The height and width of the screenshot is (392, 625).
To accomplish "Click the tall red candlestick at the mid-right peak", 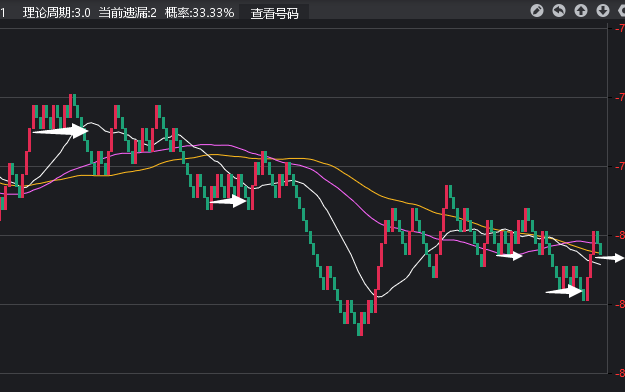I will [x=446, y=197].
